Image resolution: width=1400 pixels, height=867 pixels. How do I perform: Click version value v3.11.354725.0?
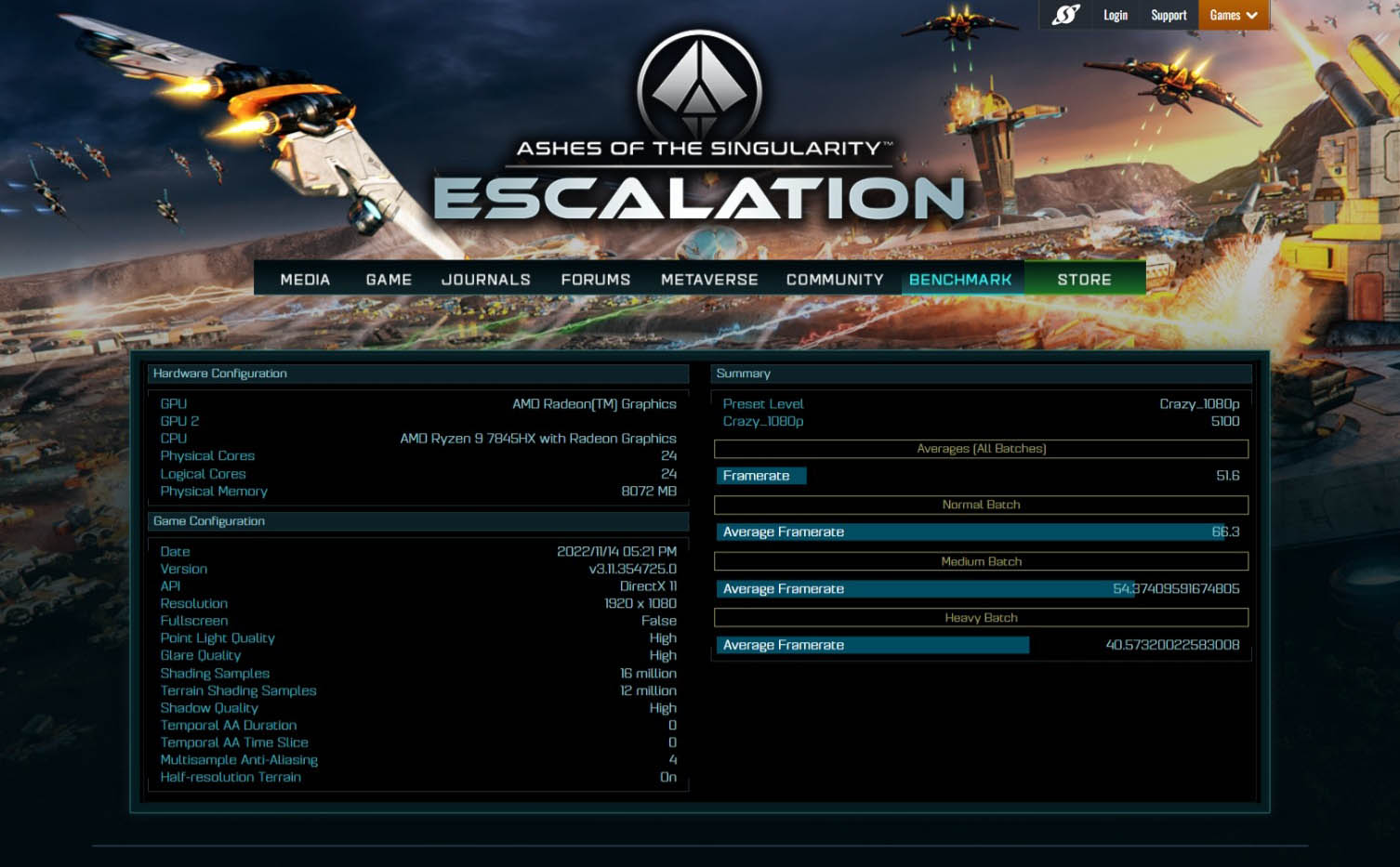tap(632, 569)
